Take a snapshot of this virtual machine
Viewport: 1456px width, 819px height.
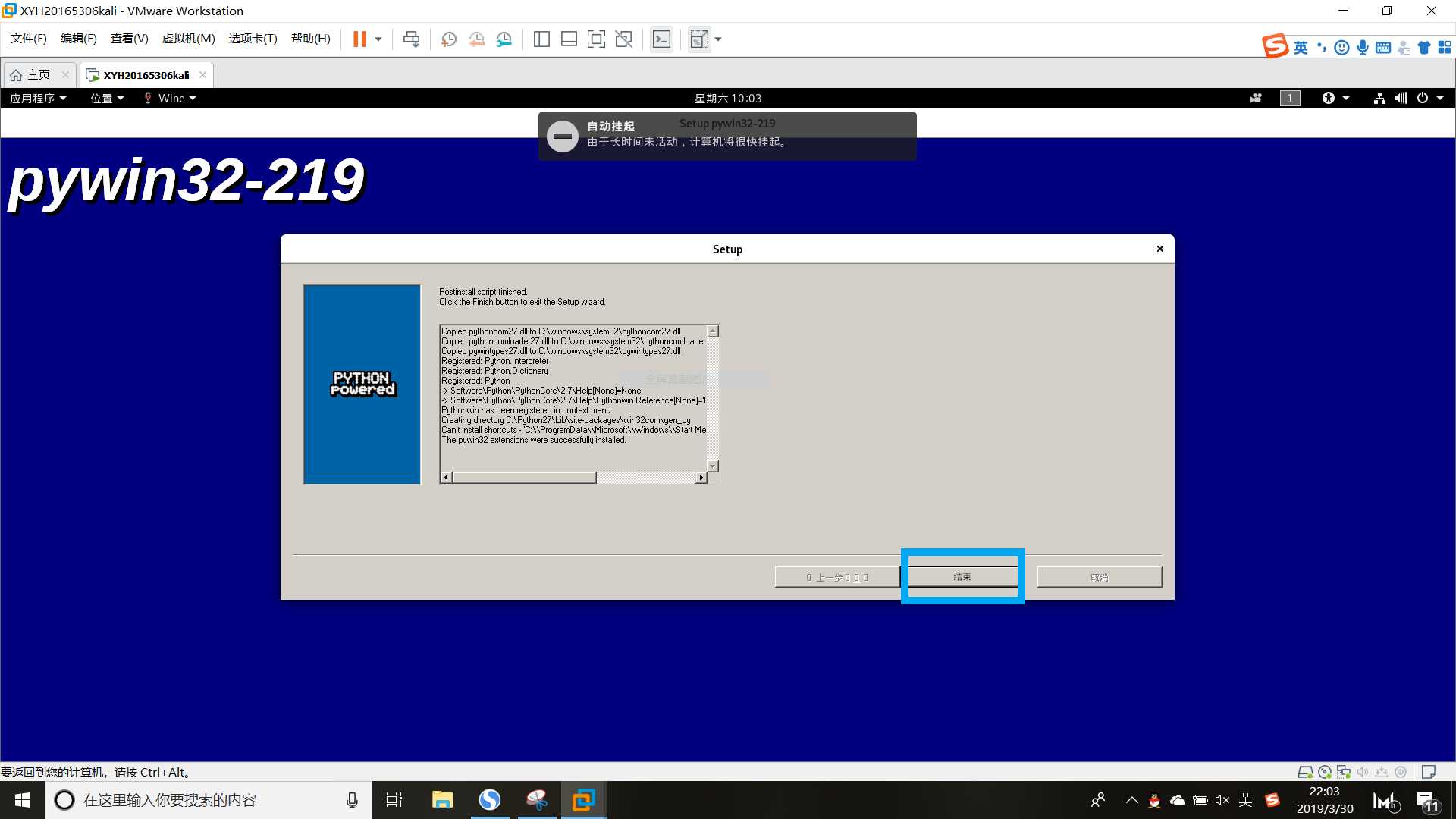pos(449,39)
